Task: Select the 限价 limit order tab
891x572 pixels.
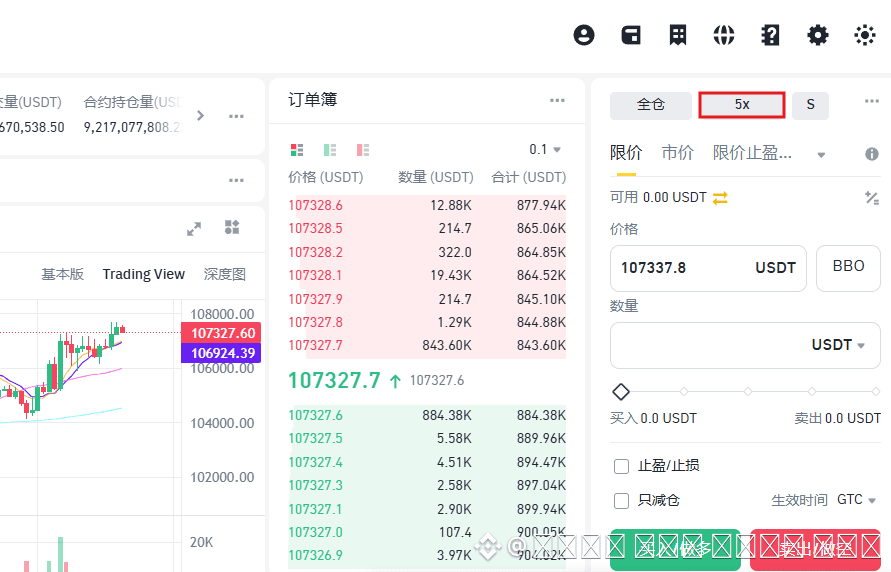Action: (626, 153)
